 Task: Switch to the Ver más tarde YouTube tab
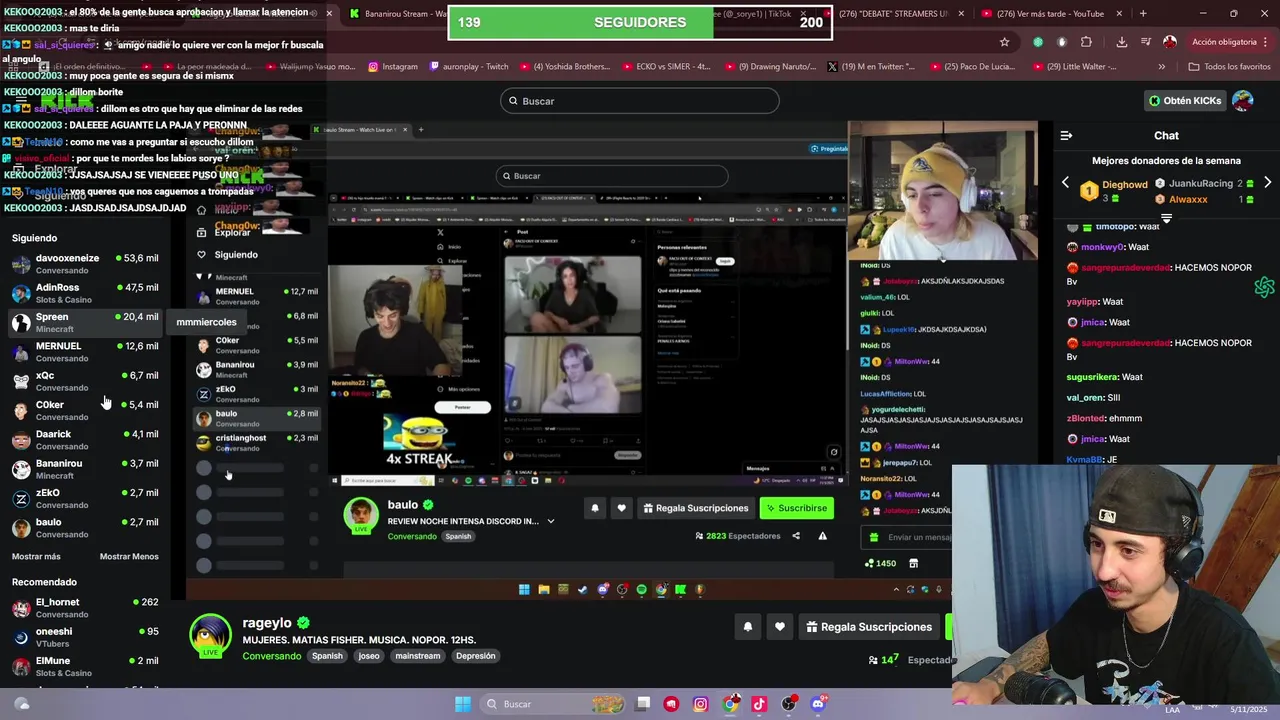[x=1052, y=13]
